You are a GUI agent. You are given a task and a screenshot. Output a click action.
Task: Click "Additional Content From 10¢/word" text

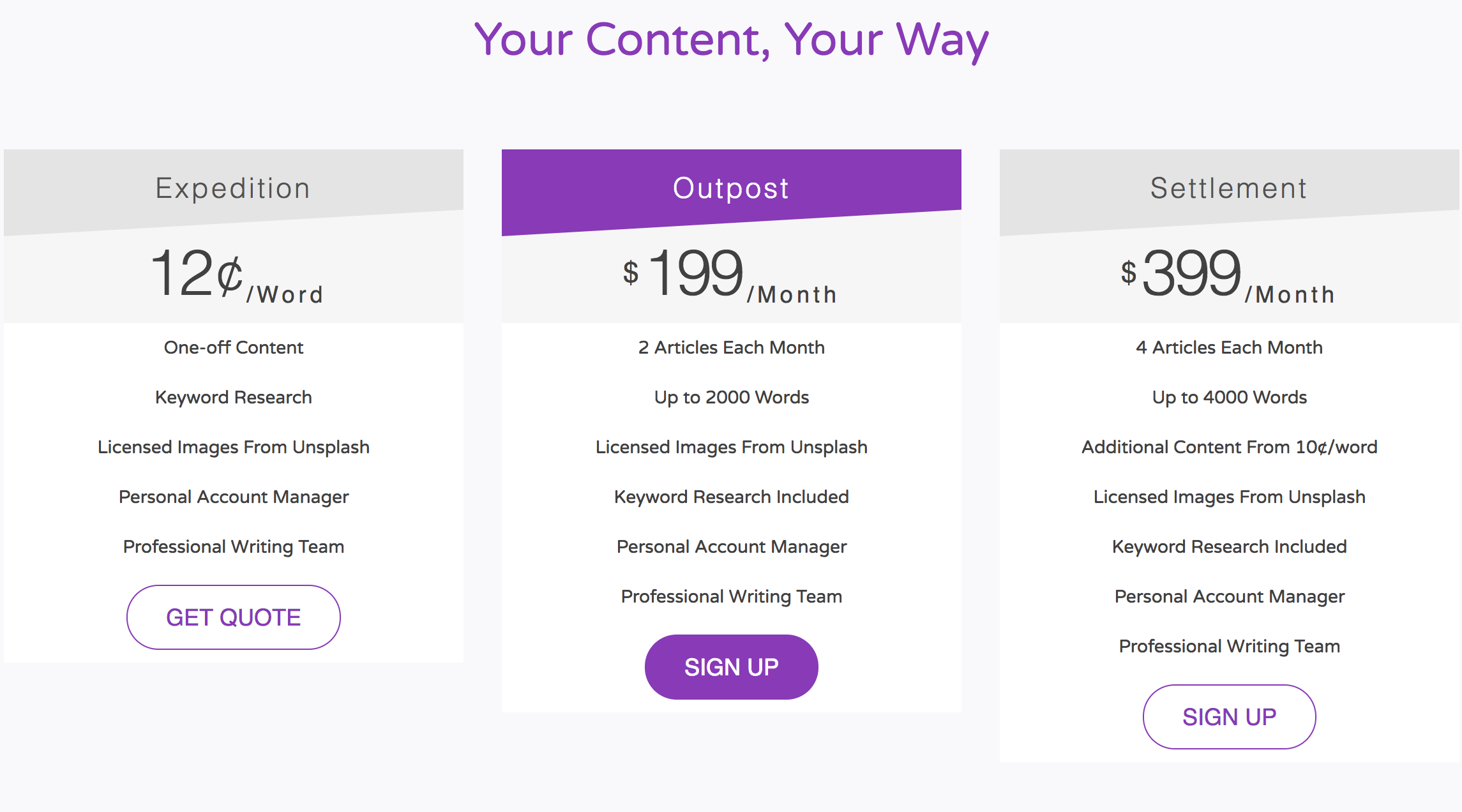tap(1229, 447)
